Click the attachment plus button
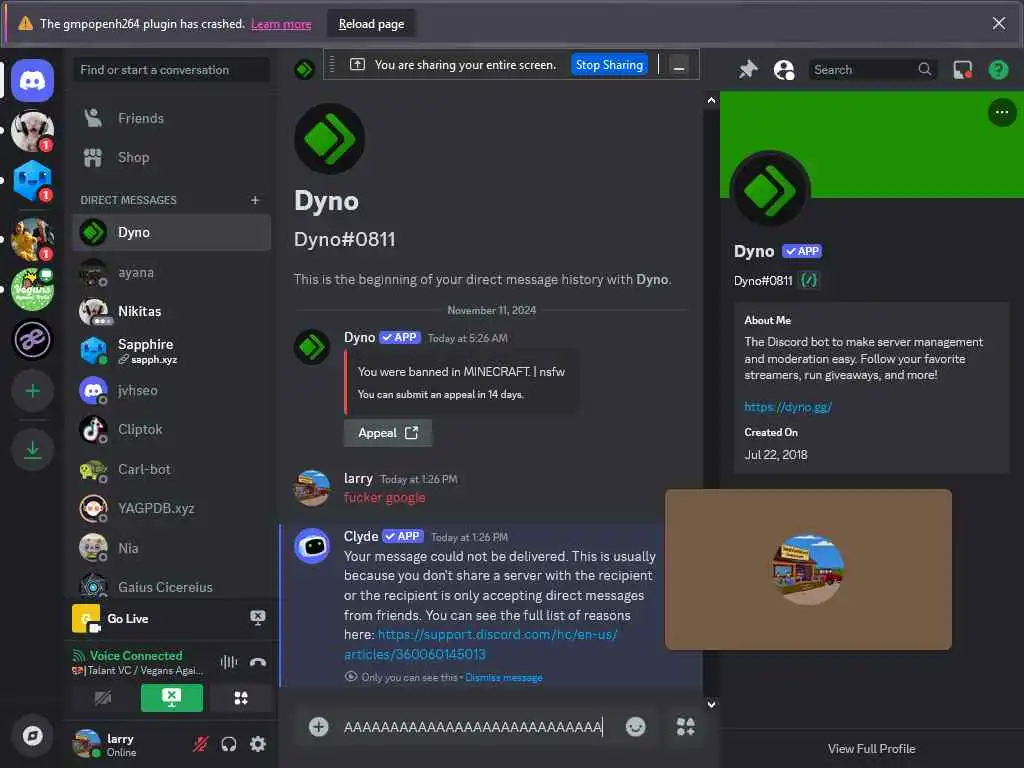Screen dimensions: 1024x768 tap(319, 726)
